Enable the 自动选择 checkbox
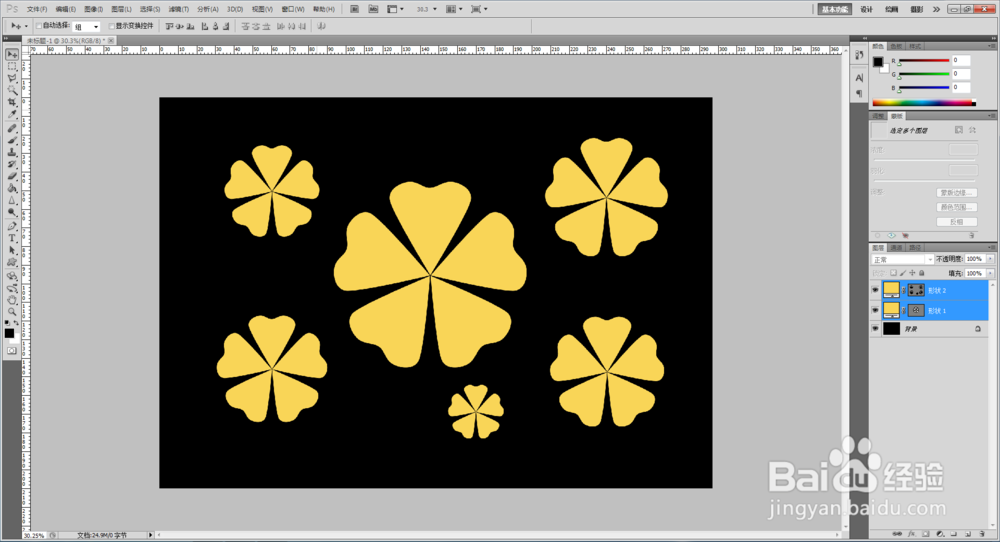This screenshot has height=542, width=1000. [x=38, y=26]
